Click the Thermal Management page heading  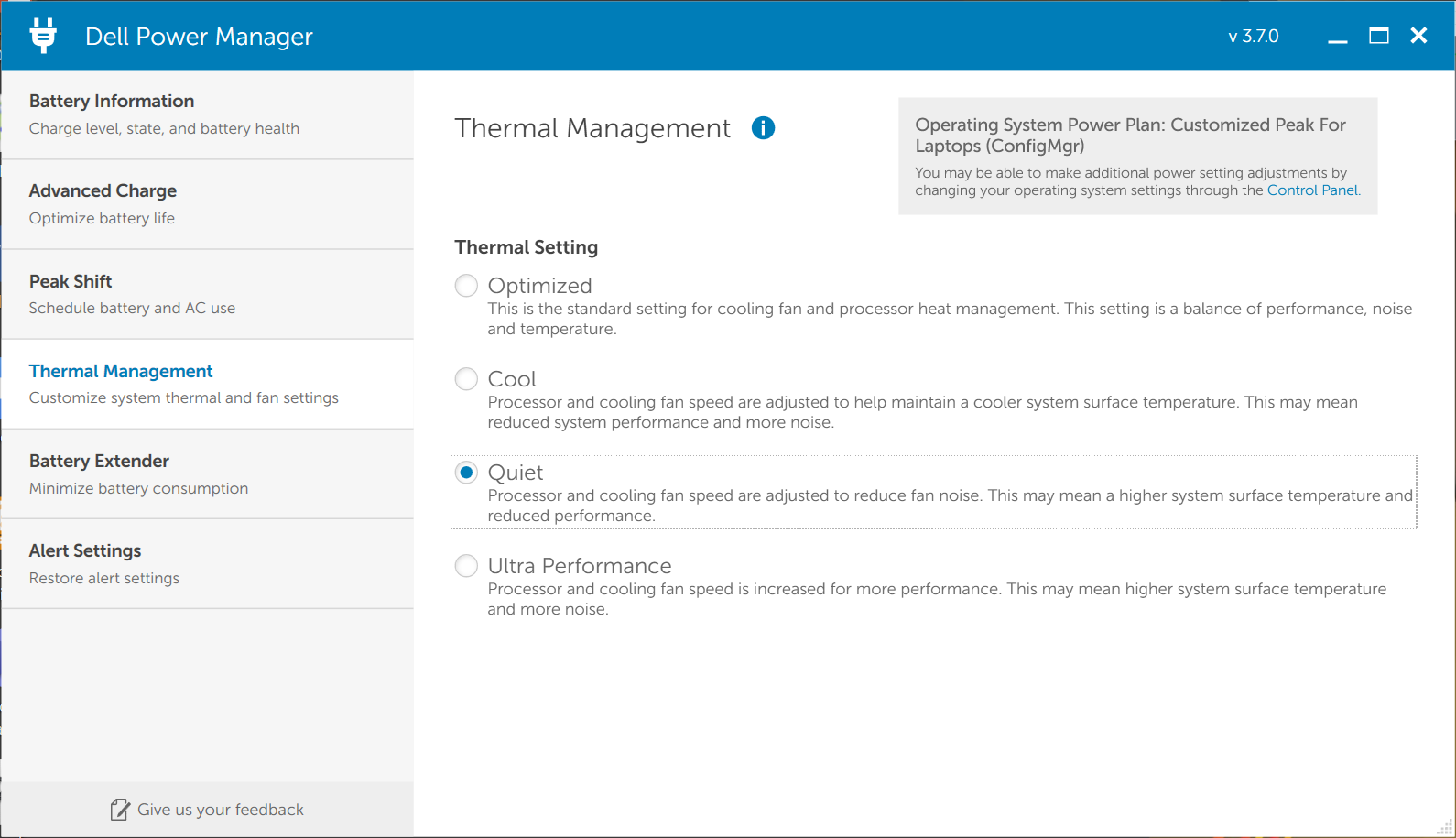[x=592, y=128]
